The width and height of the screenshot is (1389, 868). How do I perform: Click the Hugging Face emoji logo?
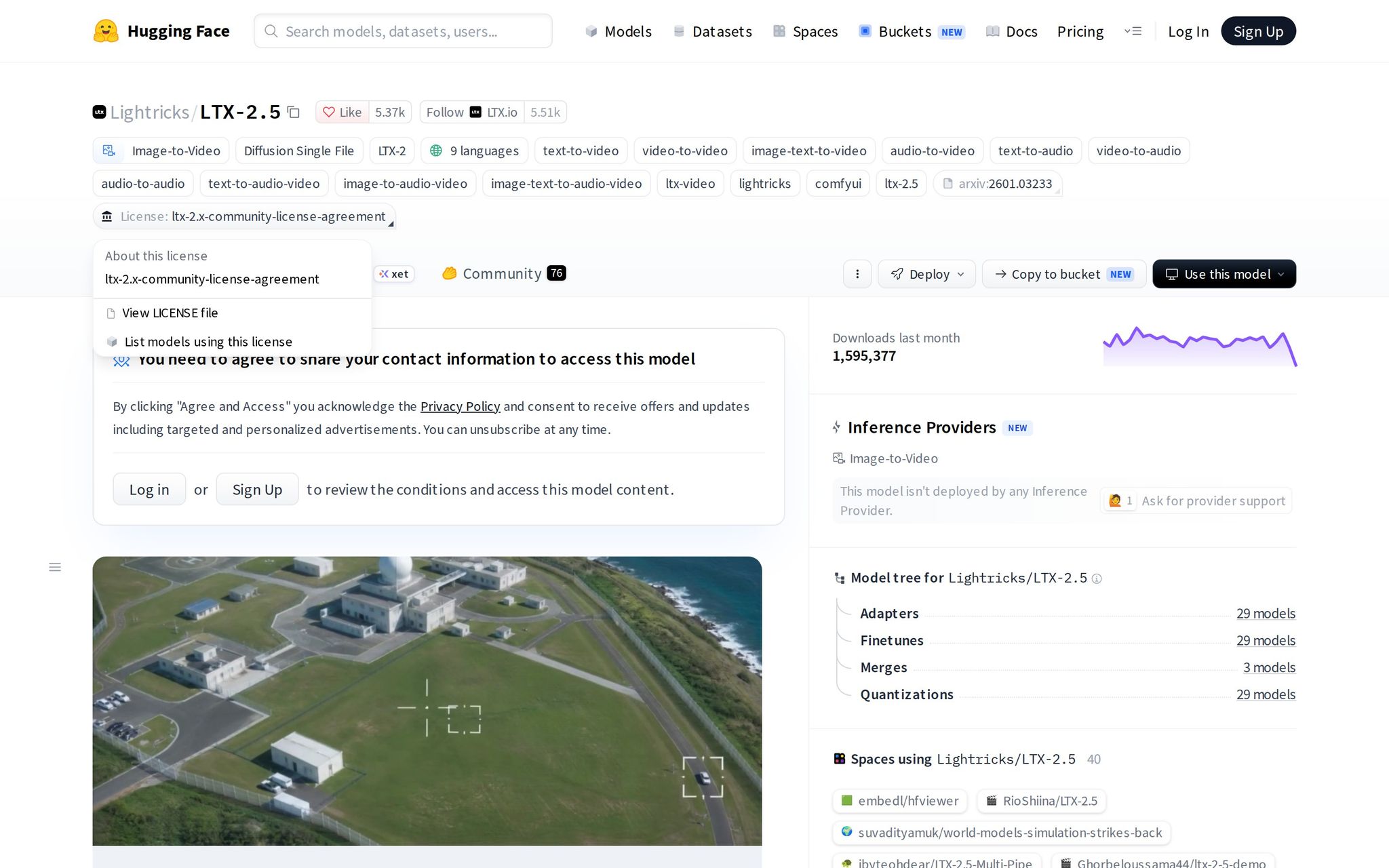pyautogui.click(x=106, y=31)
